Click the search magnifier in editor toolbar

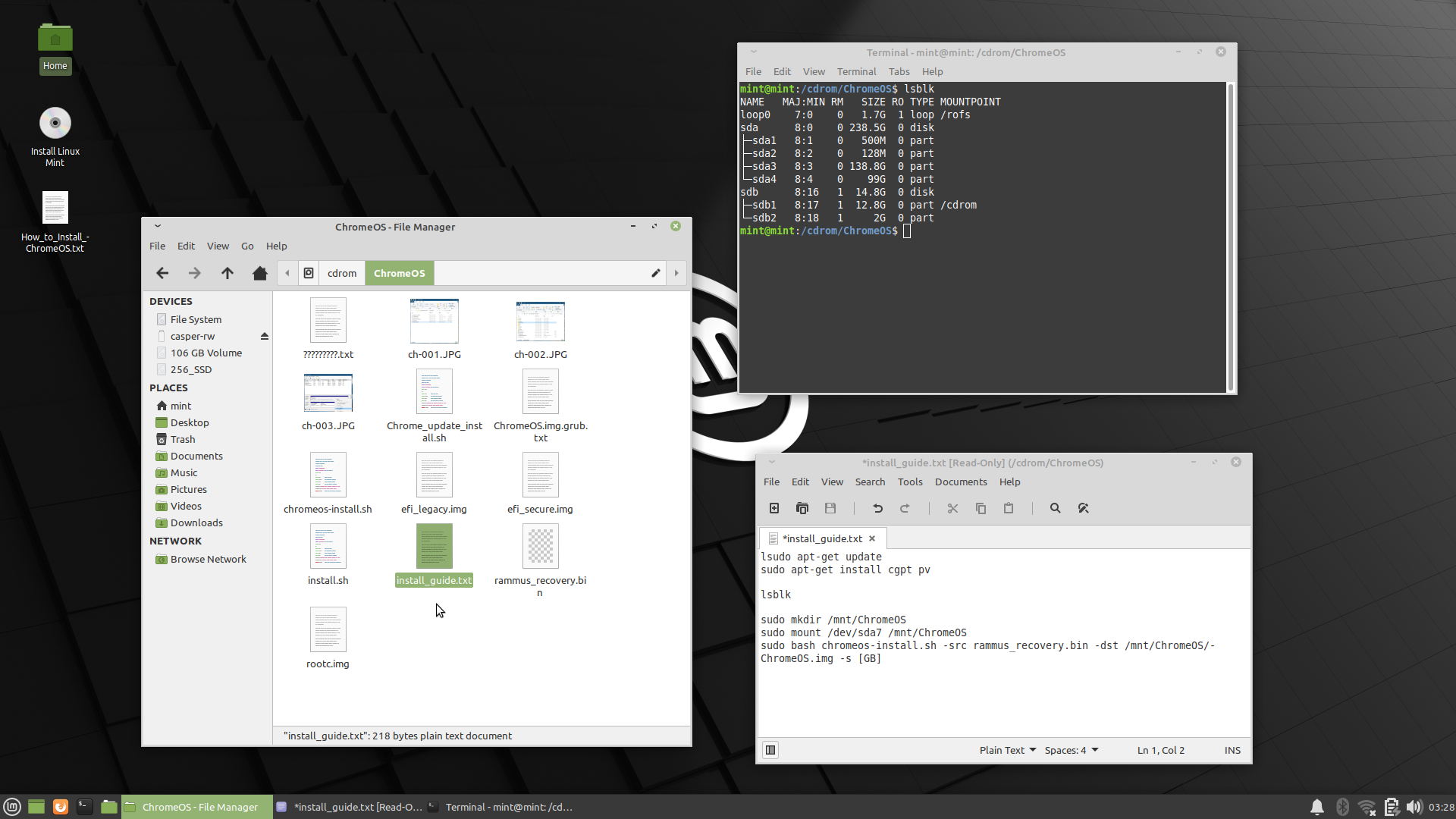click(1055, 508)
